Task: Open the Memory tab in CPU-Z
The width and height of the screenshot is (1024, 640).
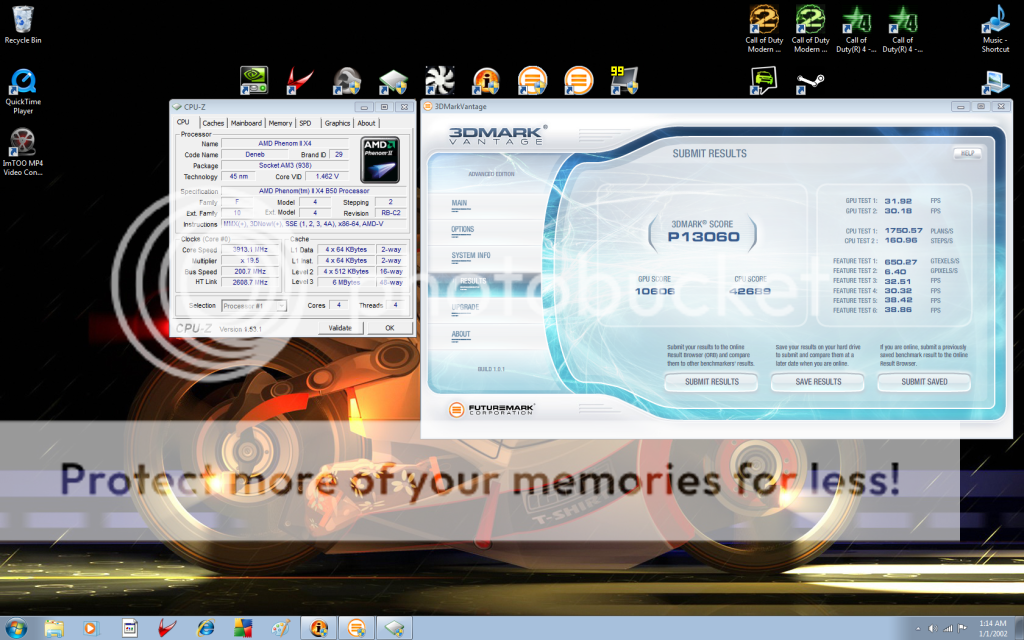Action: point(280,123)
